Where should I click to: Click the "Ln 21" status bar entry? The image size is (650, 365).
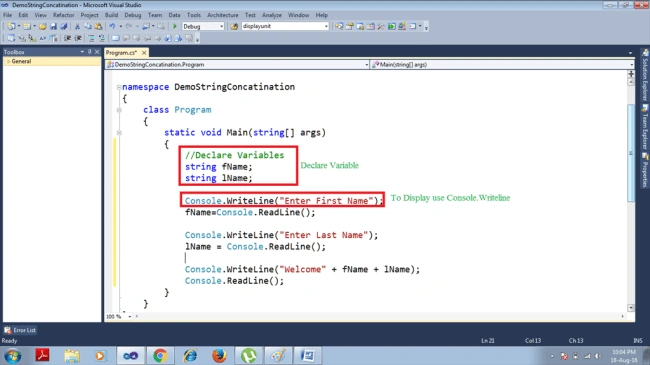488,341
